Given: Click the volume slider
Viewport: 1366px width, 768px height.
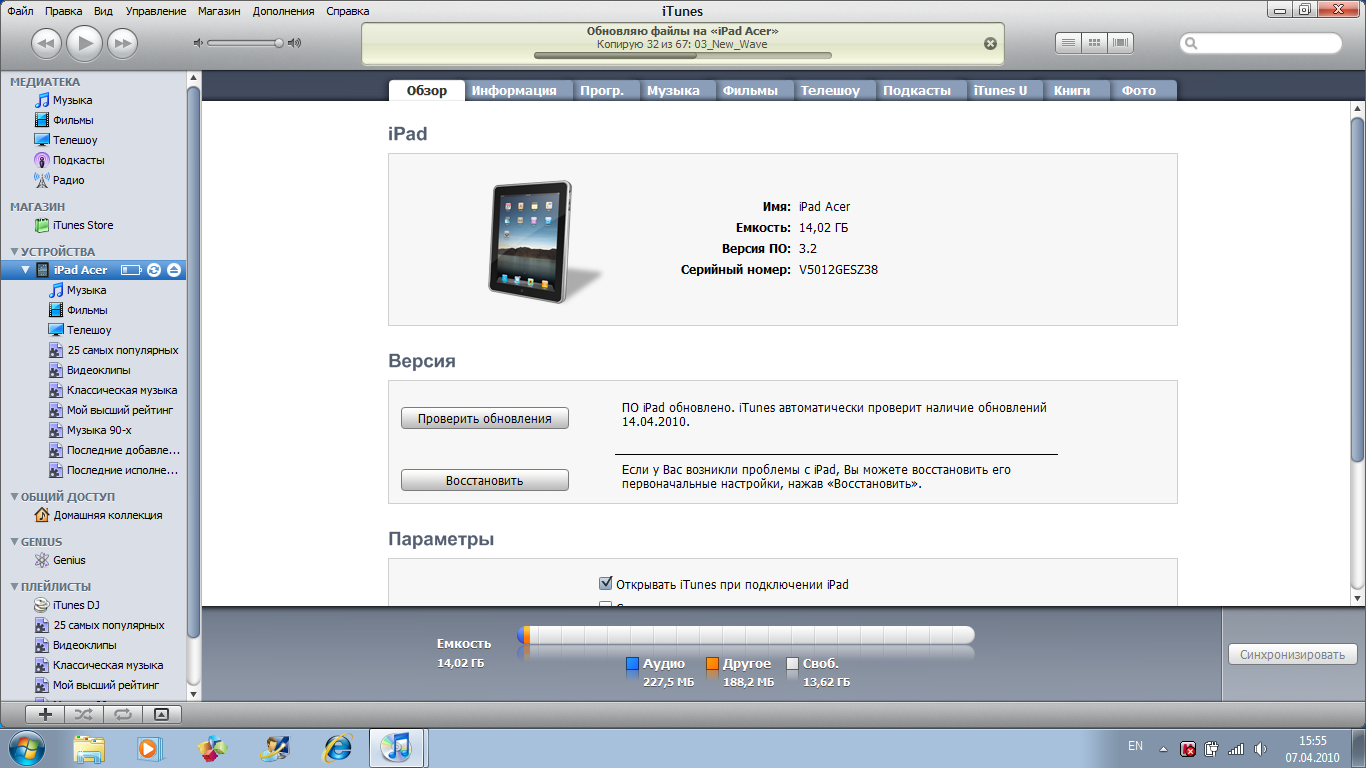Looking at the screenshot, I should click(245, 43).
